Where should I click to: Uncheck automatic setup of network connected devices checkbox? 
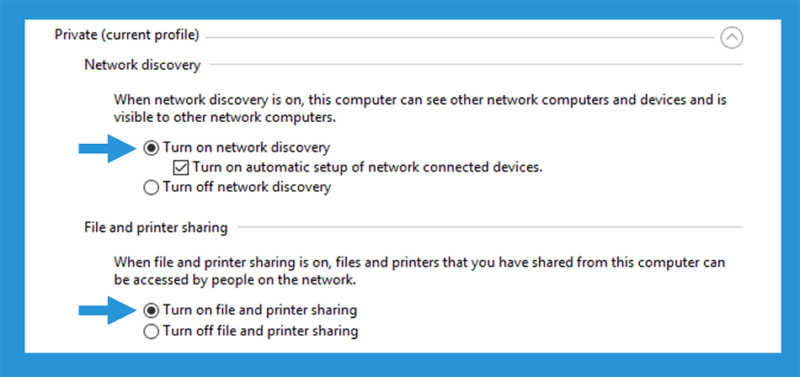click(182, 167)
